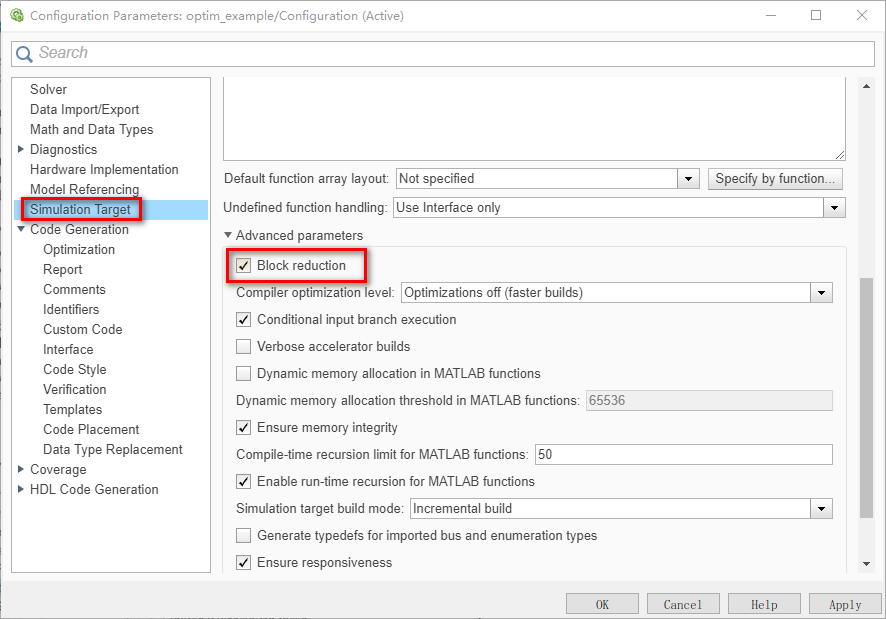This screenshot has width=886, height=619.
Task: Select Hardware Implementation category
Action: pos(104,170)
